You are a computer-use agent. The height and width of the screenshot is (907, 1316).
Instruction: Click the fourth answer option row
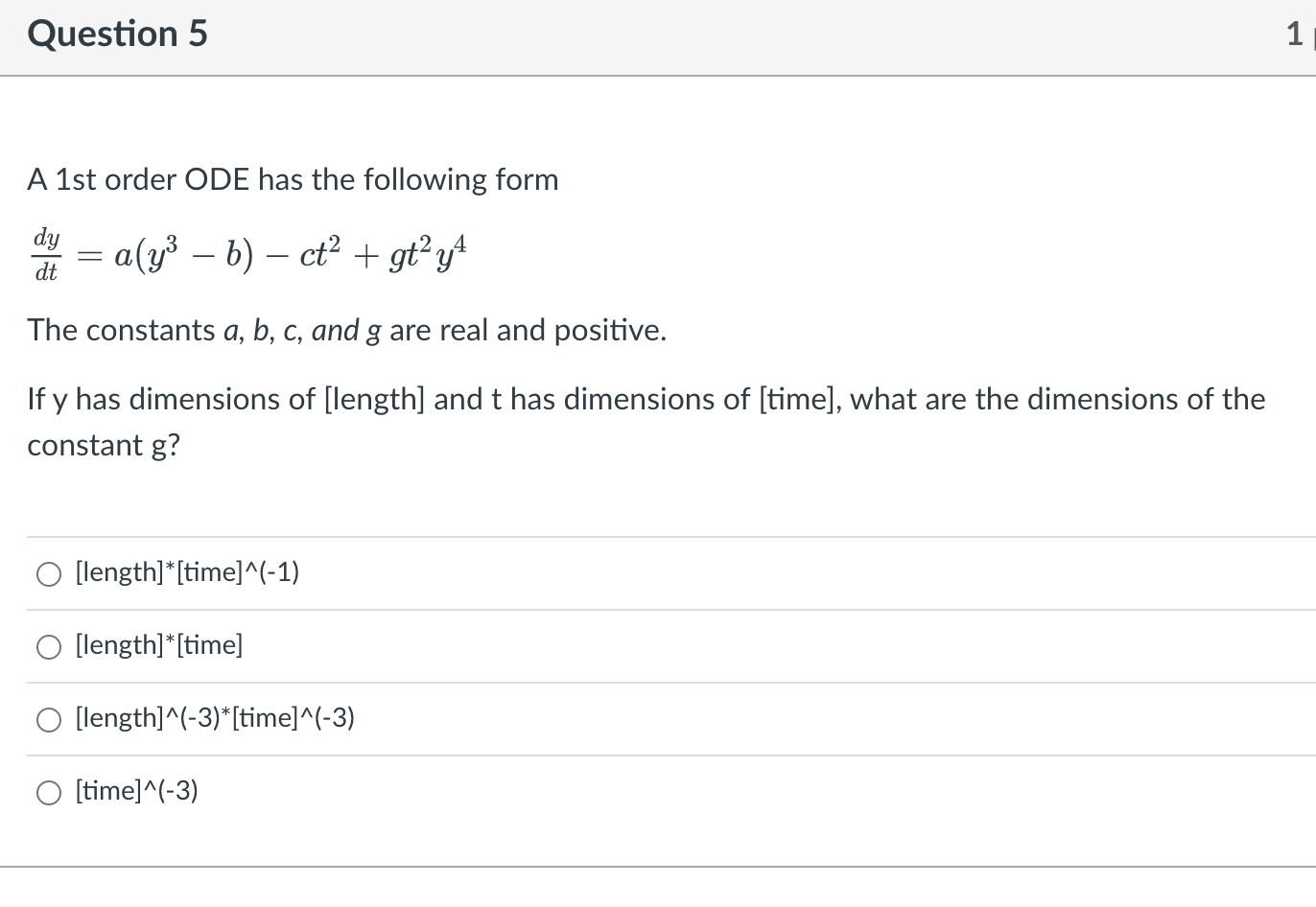click(x=658, y=792)
